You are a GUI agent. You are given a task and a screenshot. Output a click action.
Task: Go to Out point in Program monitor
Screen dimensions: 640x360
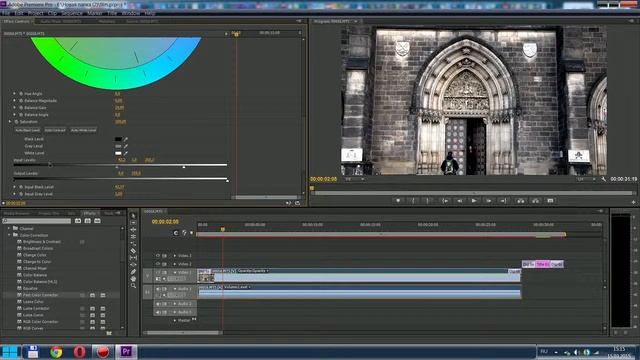pos(503,200)
